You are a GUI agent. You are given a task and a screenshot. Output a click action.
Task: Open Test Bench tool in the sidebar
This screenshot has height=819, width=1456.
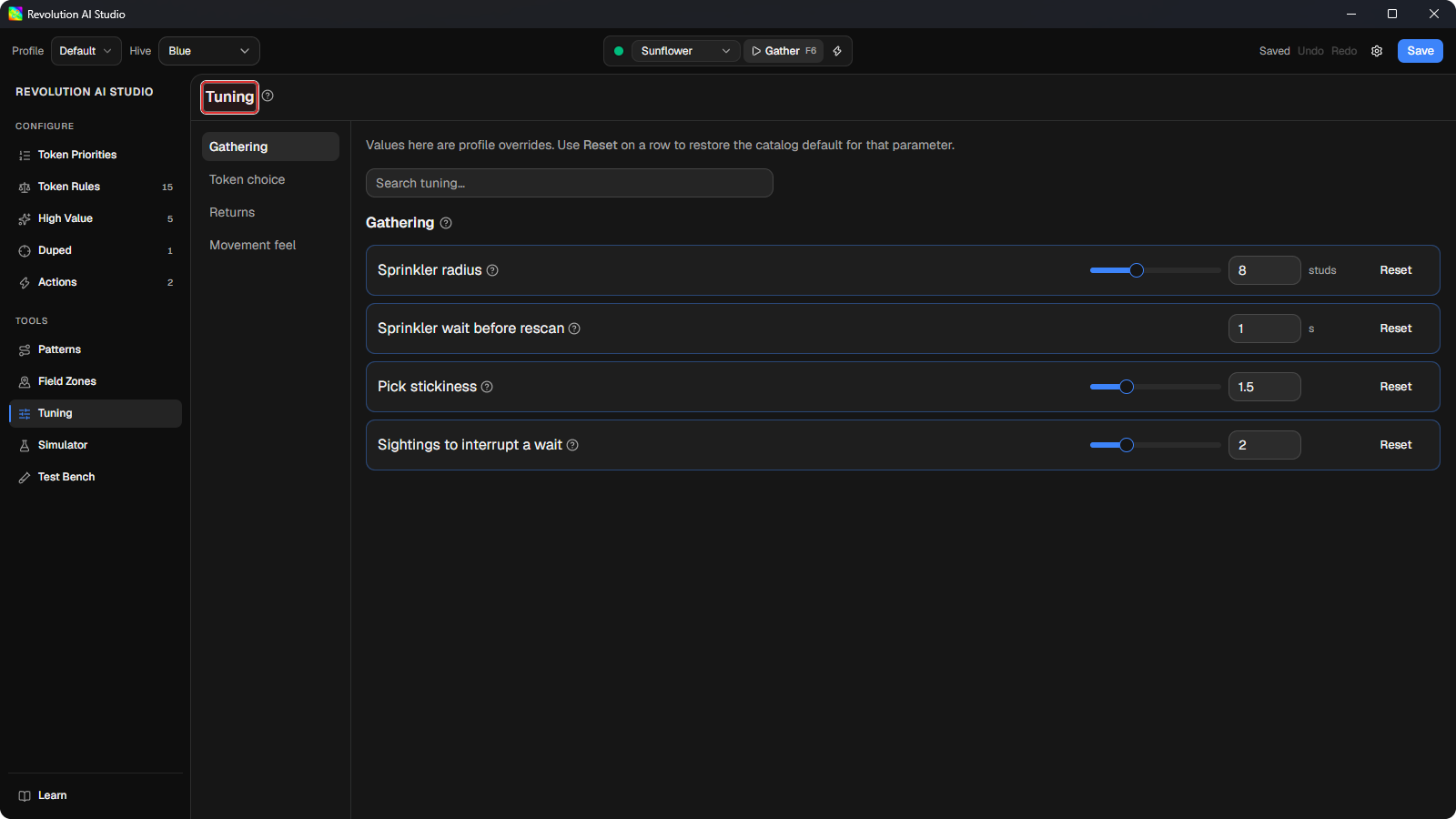(96, 477)
